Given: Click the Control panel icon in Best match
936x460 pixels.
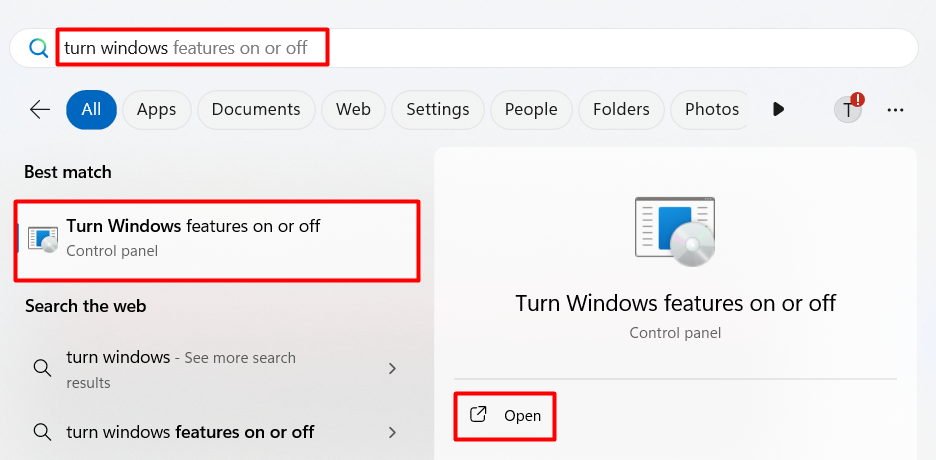Looking at the screenshot, I should tap(43, 240).
